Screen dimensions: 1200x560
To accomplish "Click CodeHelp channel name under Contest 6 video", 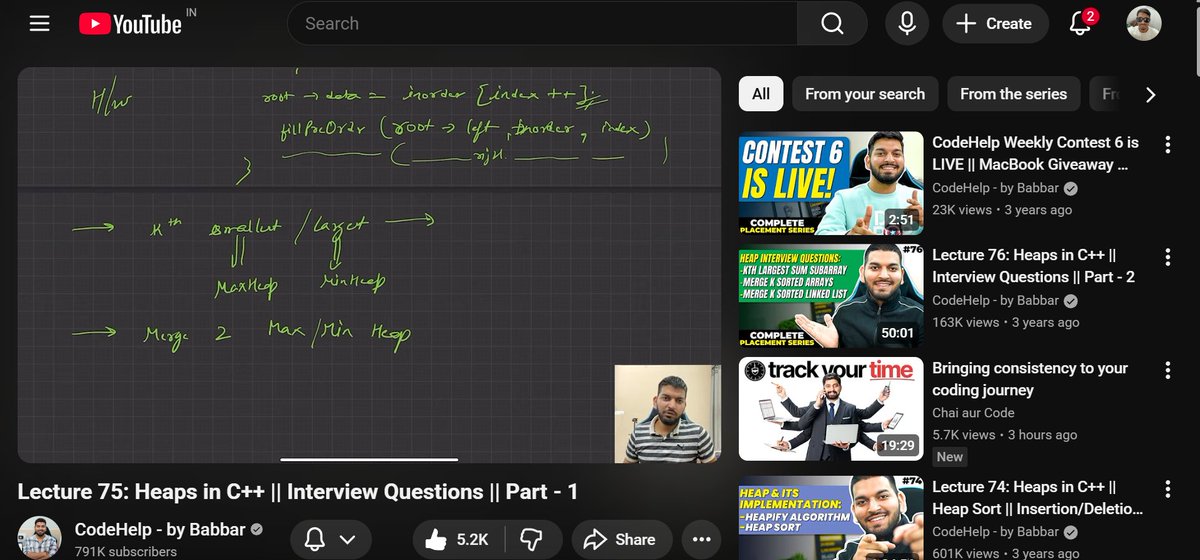I will (x=996, y=188).
